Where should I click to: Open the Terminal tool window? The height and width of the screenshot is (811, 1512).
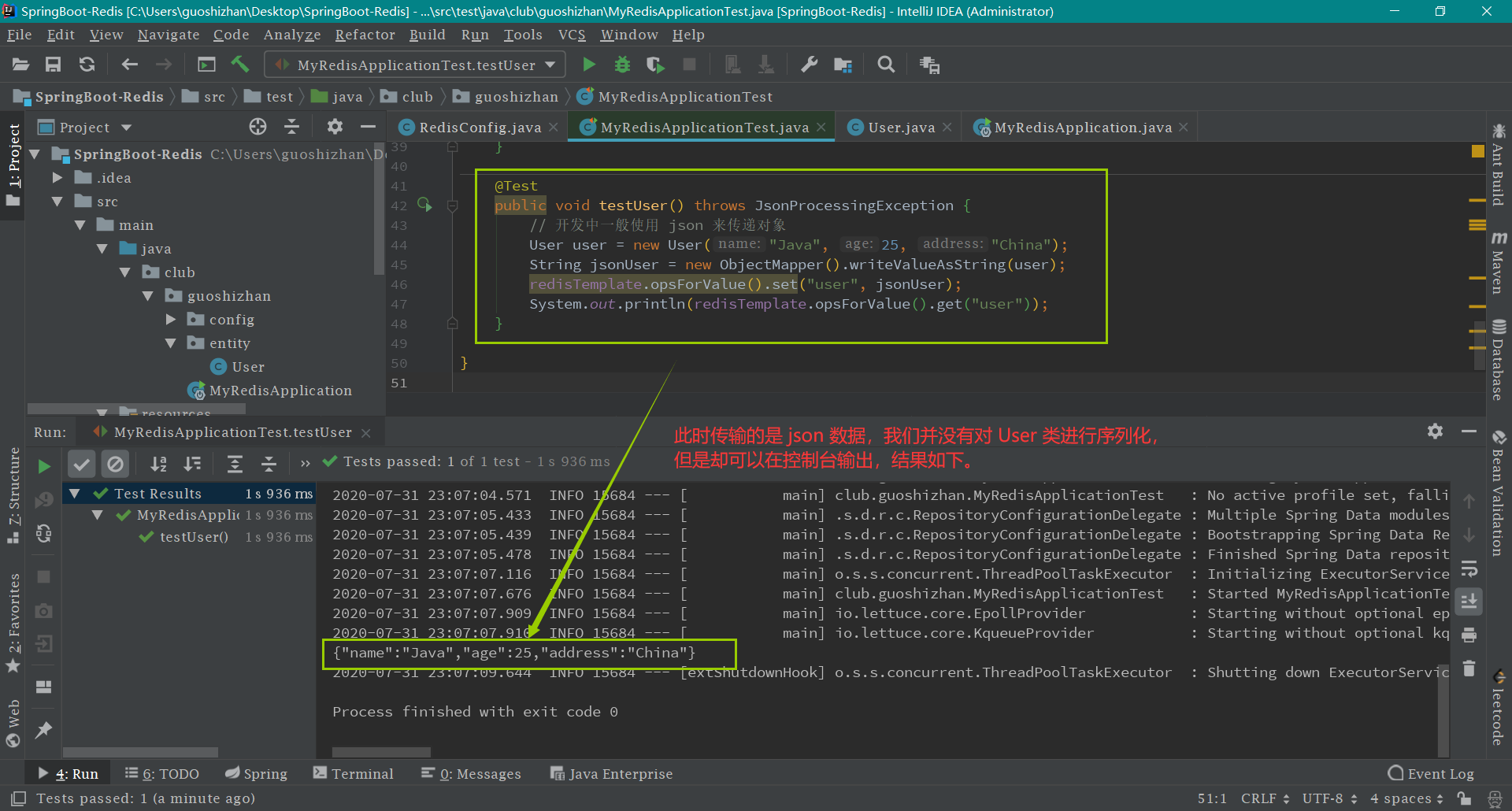coord(354,774)
